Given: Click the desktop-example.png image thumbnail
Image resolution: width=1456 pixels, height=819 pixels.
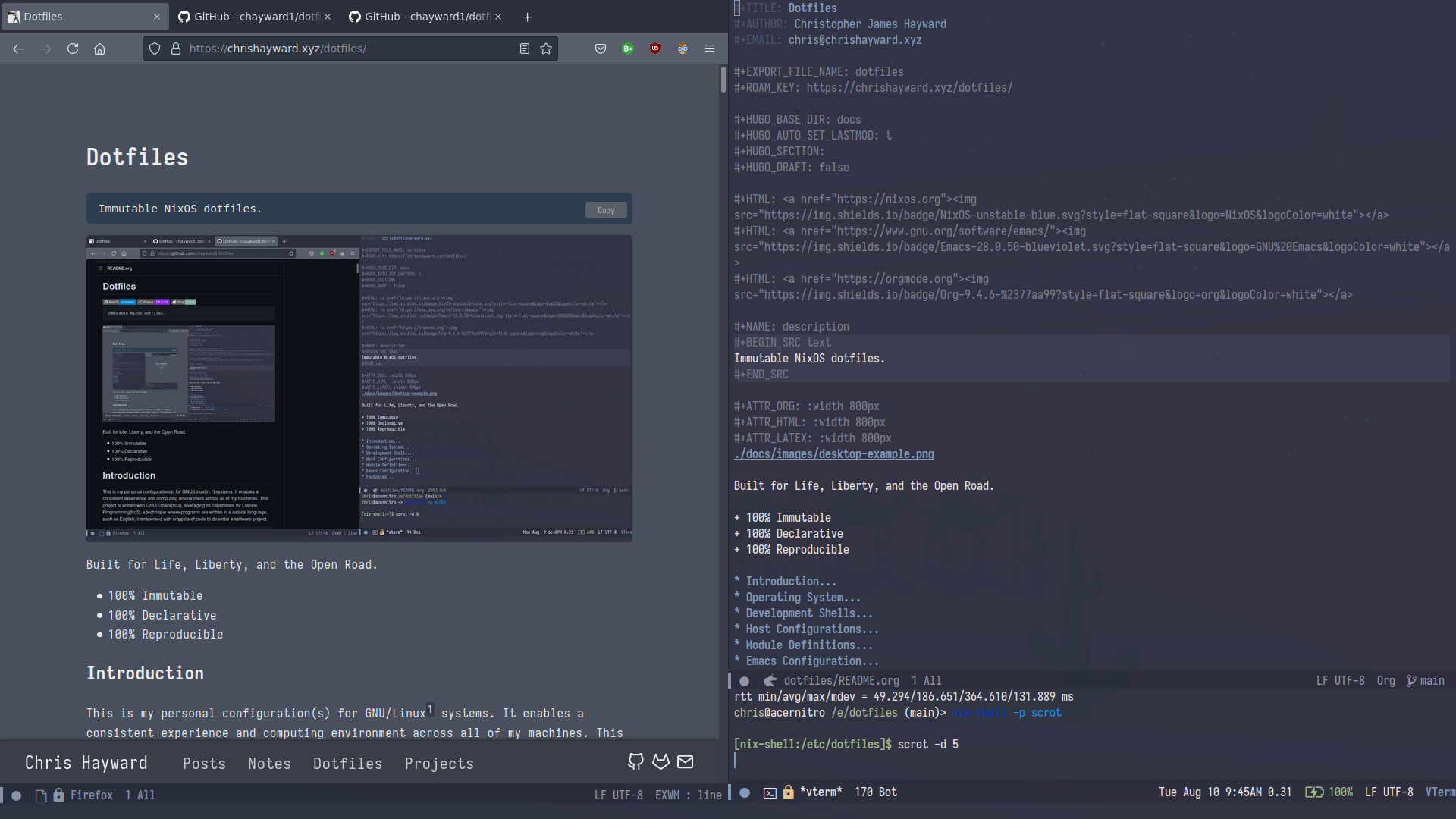Looking at the screenshot, I should tap(359, 385).
